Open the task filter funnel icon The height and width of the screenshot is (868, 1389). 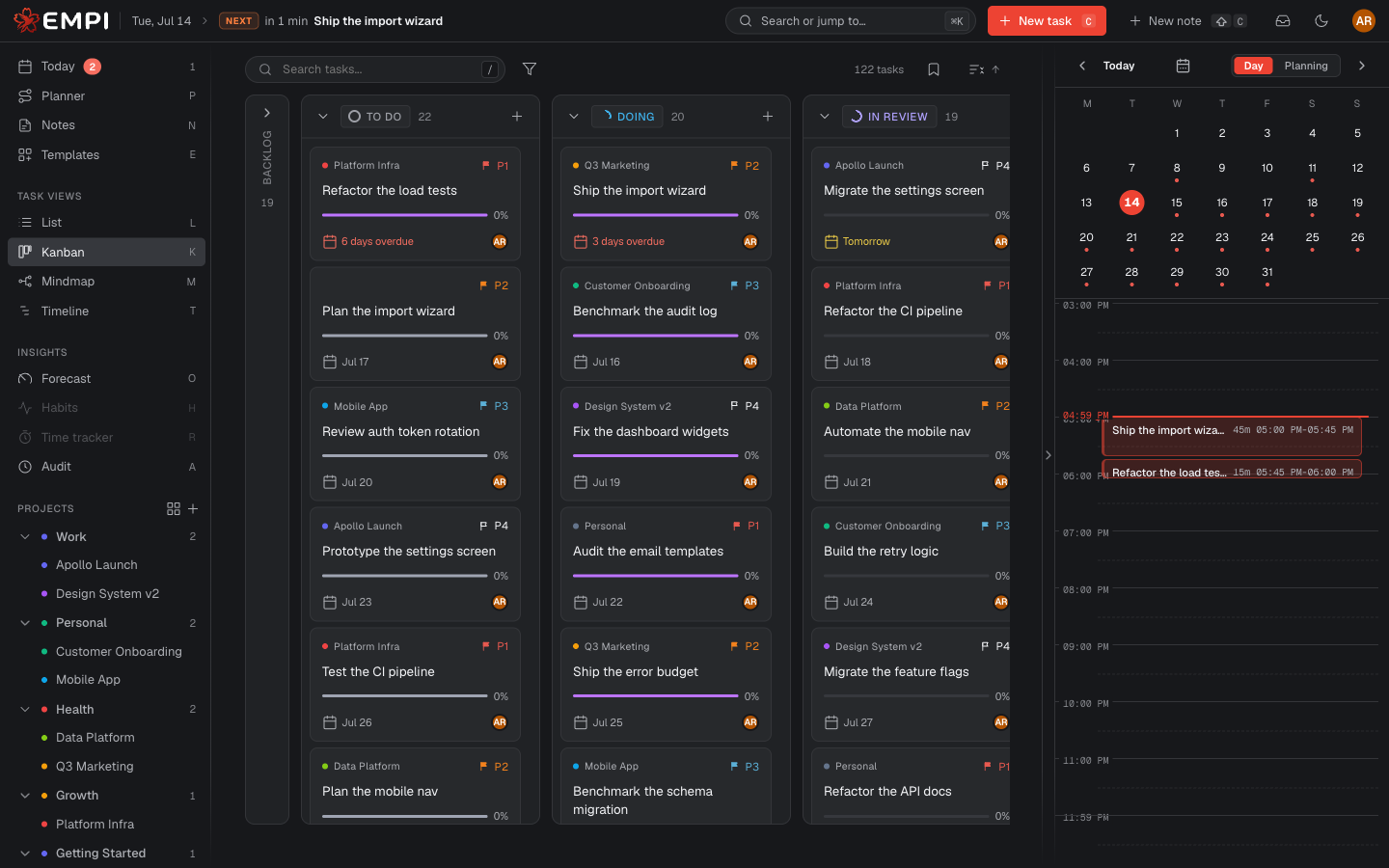[x=530, y=69]
